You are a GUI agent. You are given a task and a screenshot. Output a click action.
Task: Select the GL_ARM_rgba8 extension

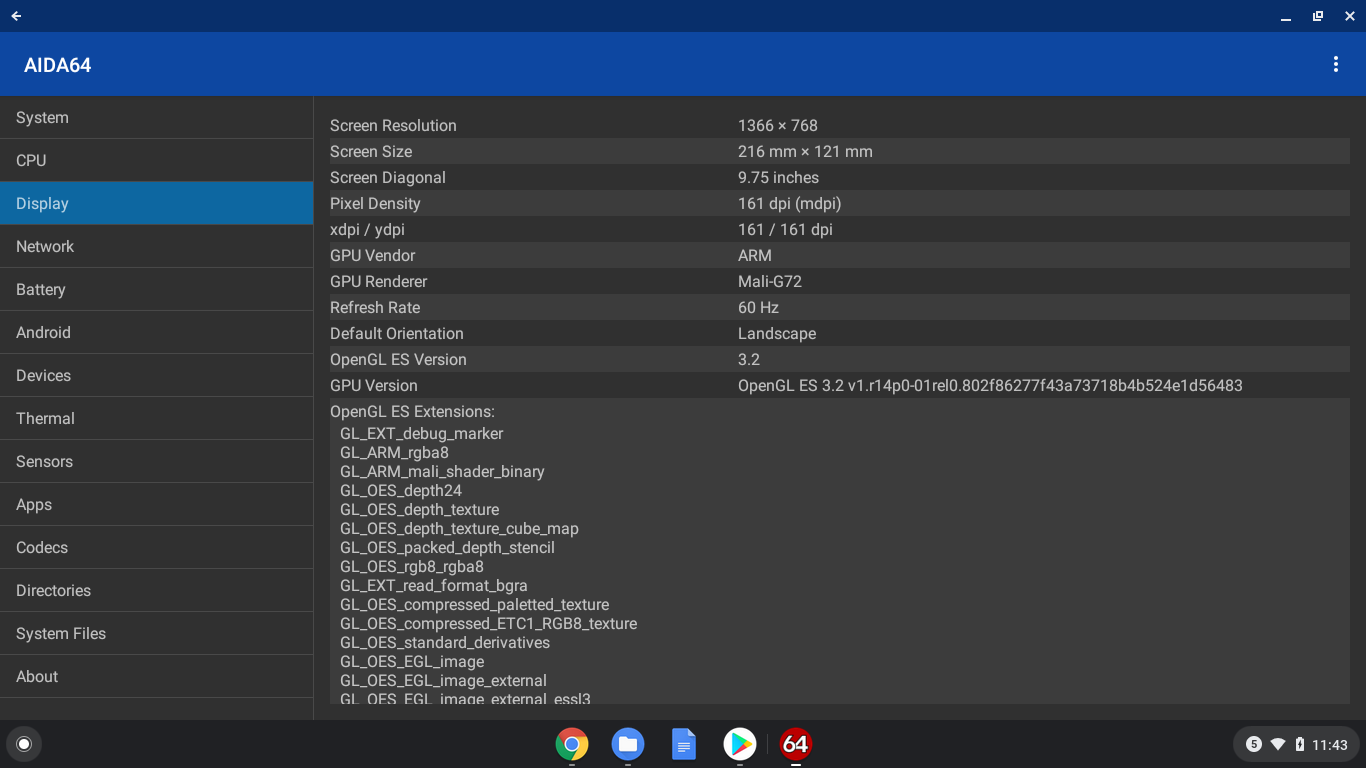pos(394,452)
